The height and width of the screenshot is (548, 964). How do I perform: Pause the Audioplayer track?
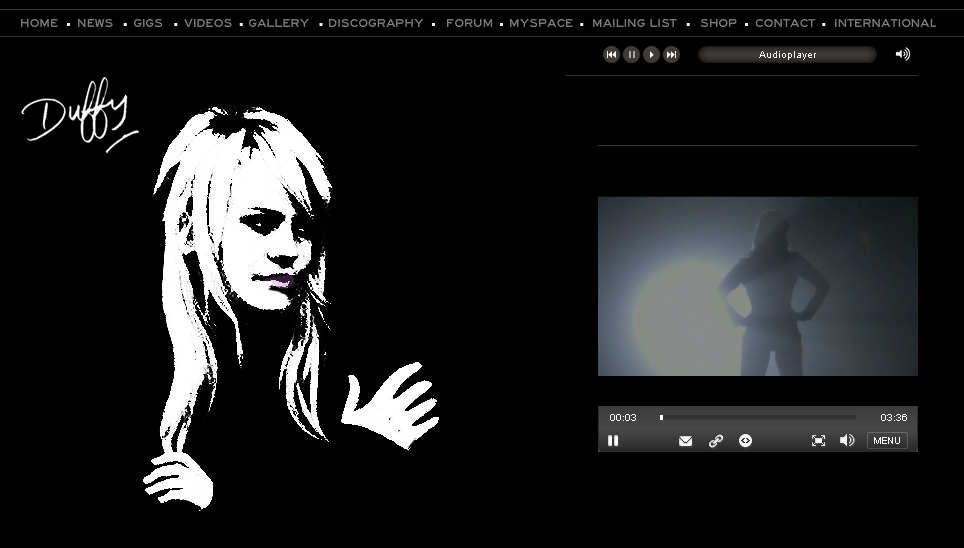pyautogui.click(x=631, y=55)
